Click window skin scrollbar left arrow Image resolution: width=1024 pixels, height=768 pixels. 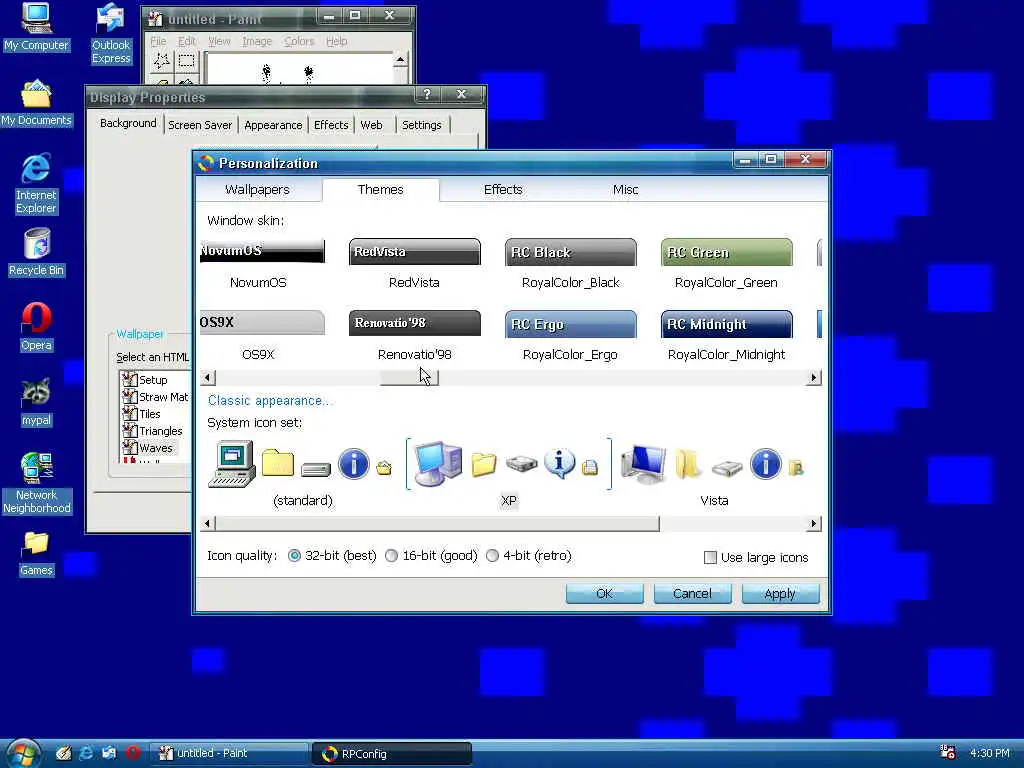(x=208, y=377)
